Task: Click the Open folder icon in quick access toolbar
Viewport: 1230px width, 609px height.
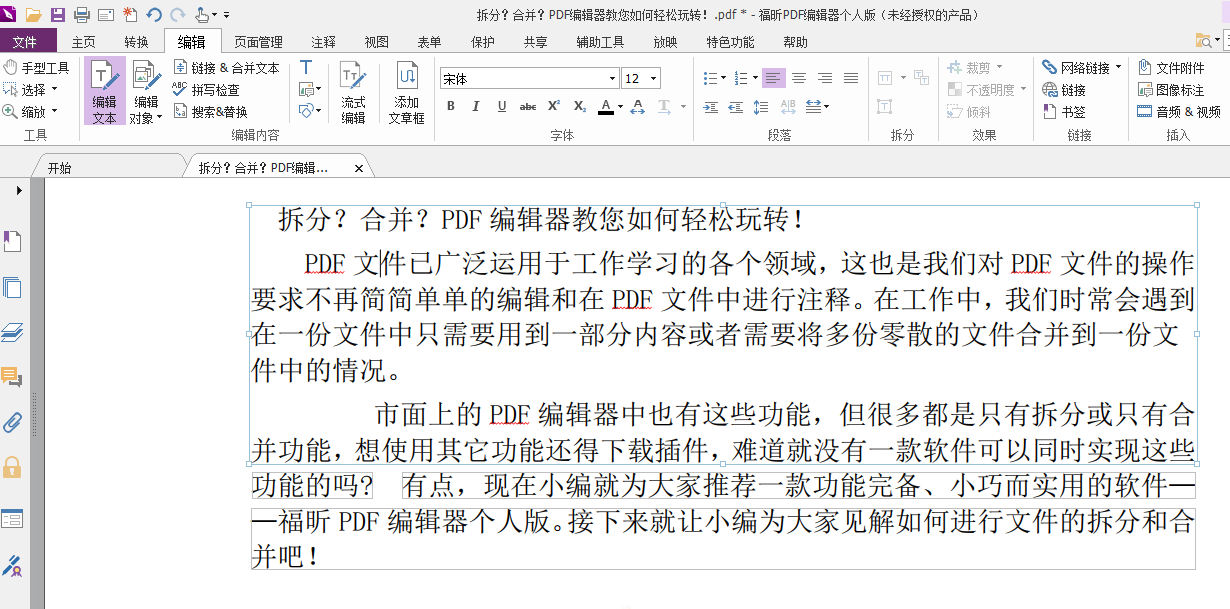Action: click(33, 14)
